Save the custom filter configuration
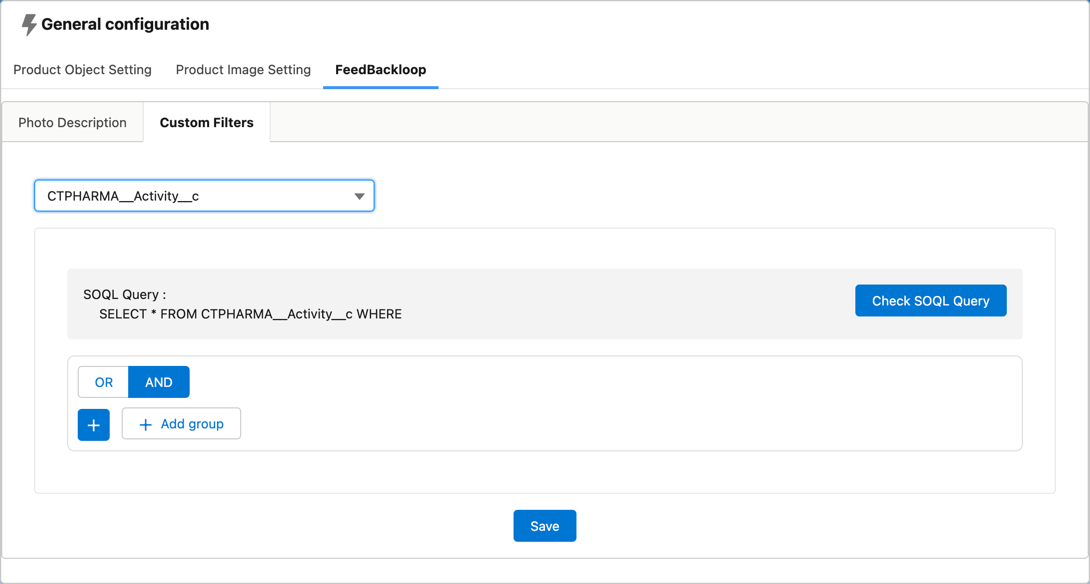Image resolution: width=1090 pixels, height=584 pixels. click(x=544, y=525)
